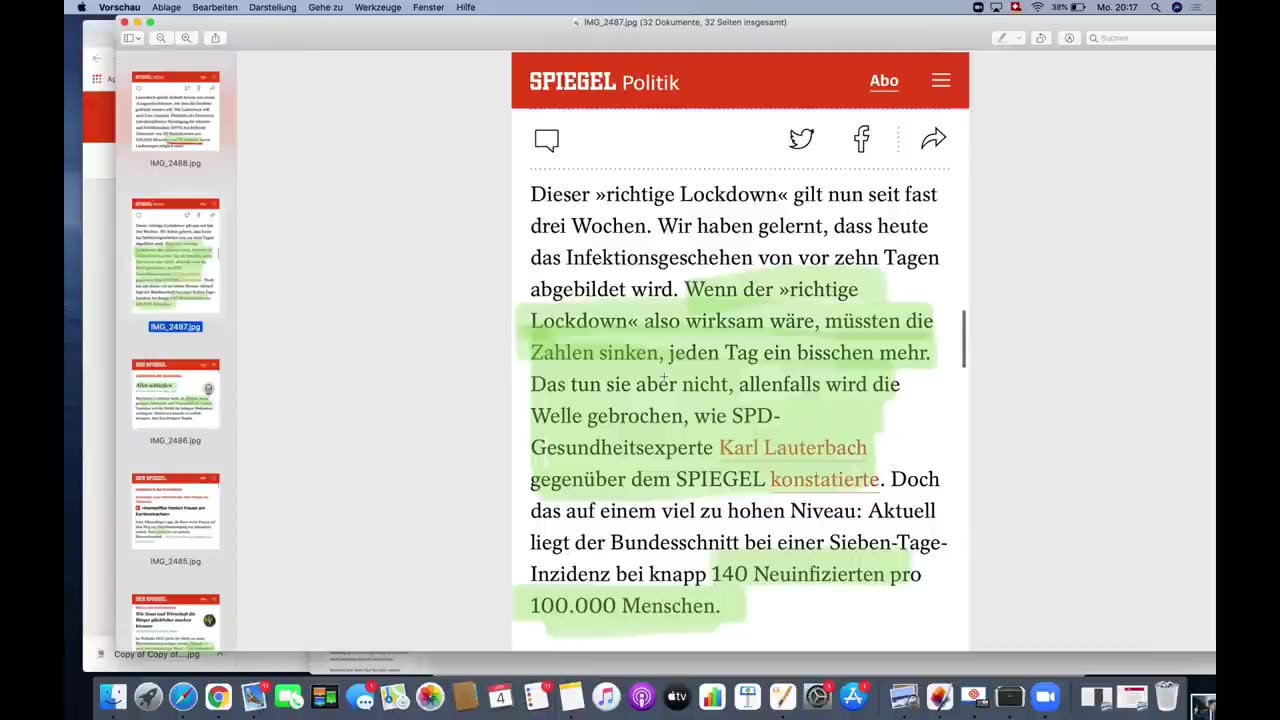This screenshot has width=1280, height=720.
Task: Open Apple TV from the Dock
Action: click(677, 697)
